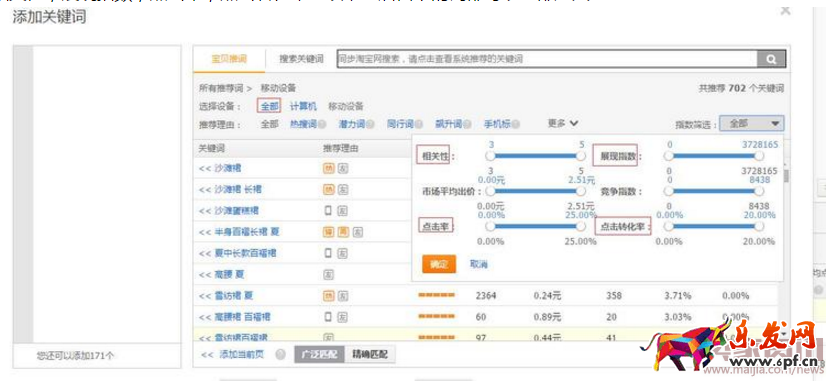Click right handle of 点击率 slider

[581, 226]
